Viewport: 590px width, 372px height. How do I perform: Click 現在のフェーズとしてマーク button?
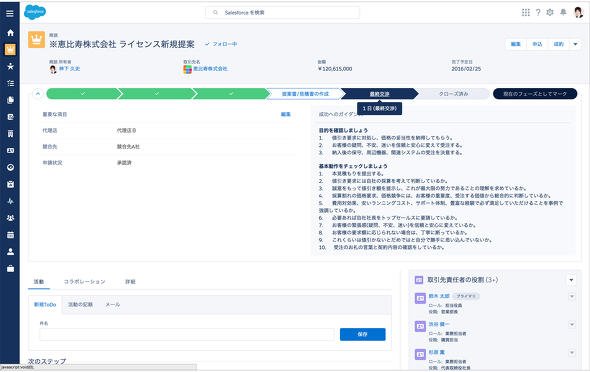[535, 94]
